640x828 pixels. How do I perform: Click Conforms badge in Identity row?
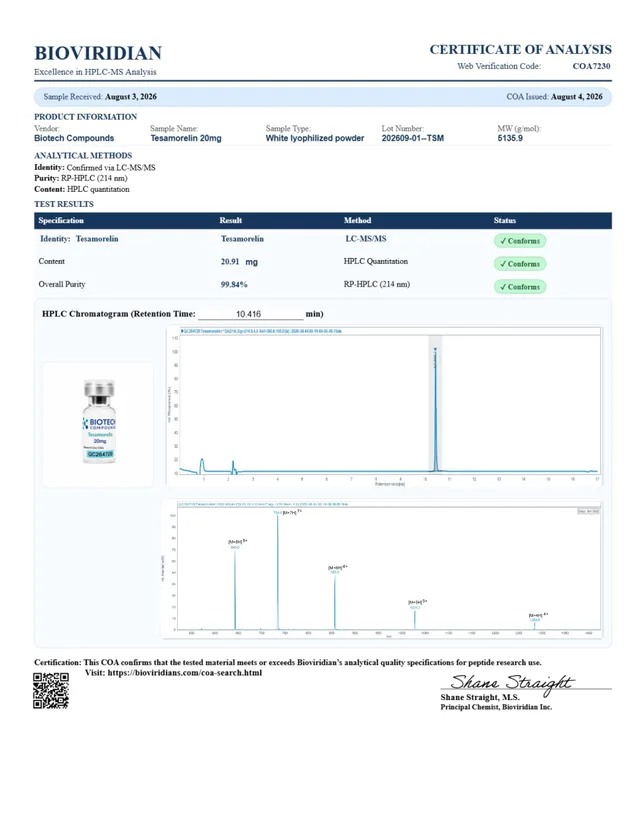pyautogui.click(x=520, y=241)
